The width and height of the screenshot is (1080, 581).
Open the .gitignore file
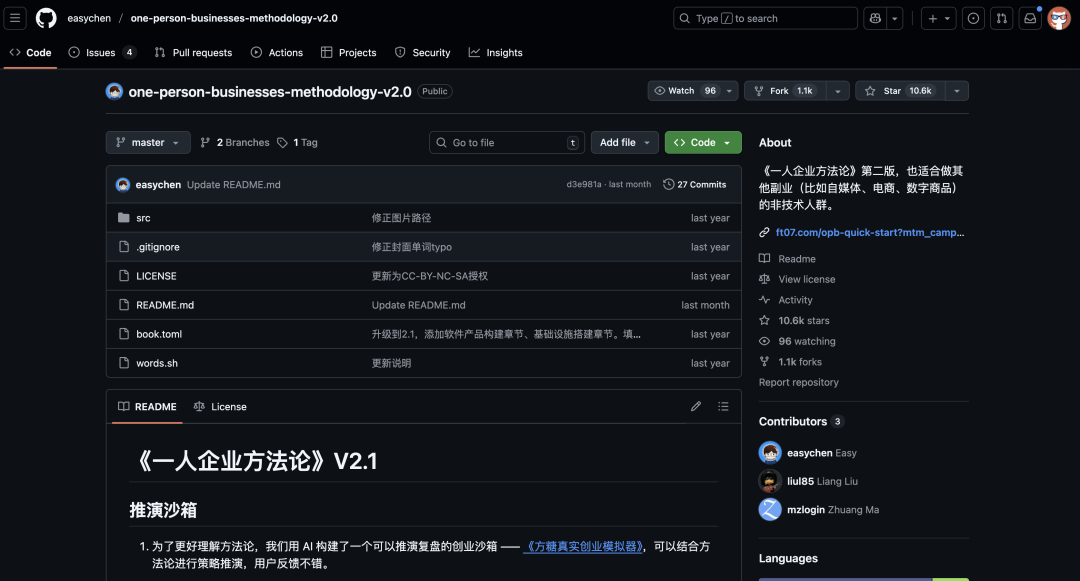coord(158,246)
